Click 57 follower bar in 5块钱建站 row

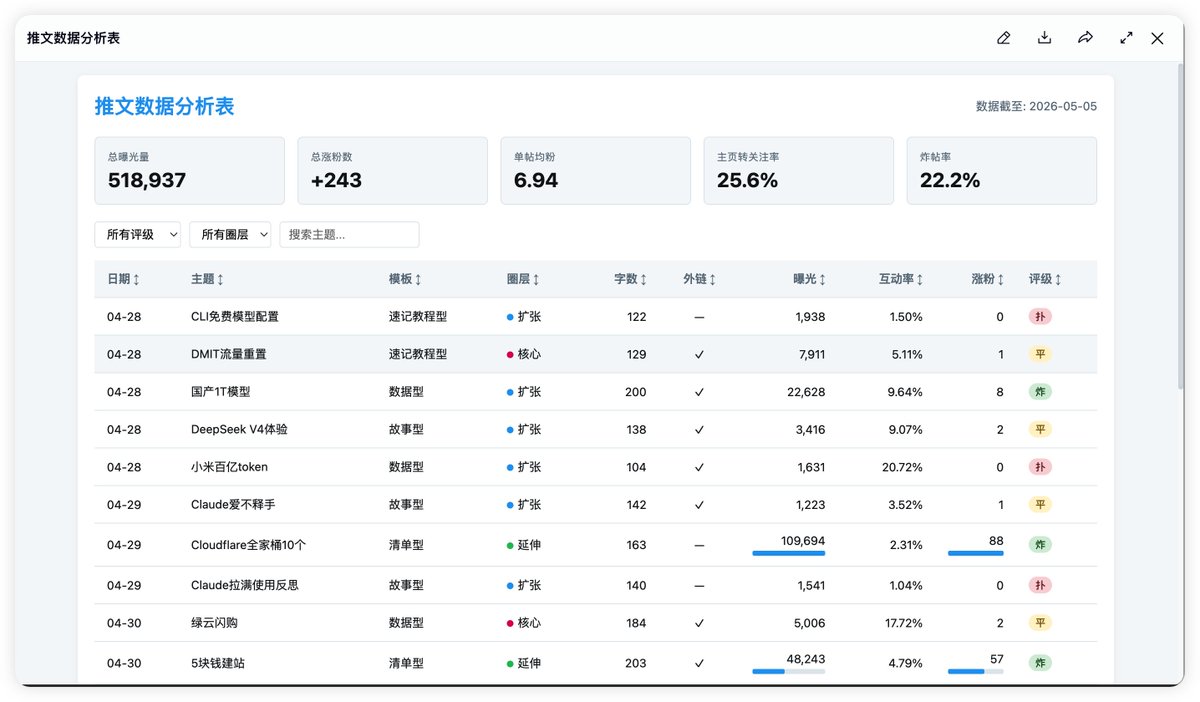(976, 672)
